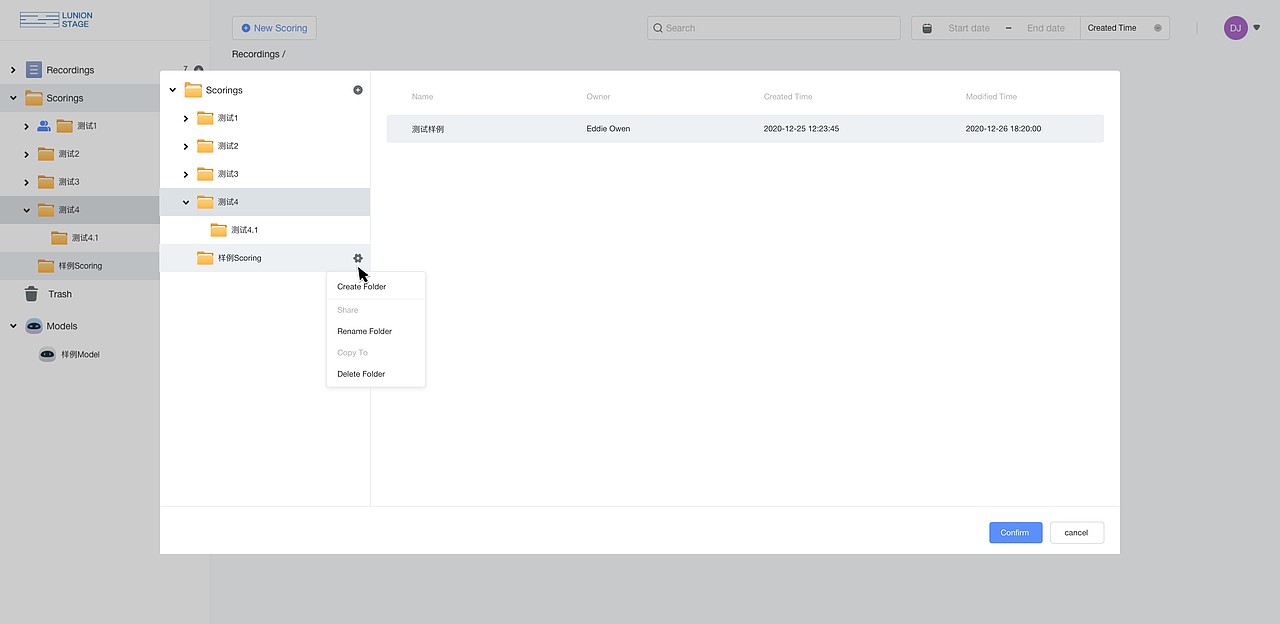Click the 测试2 folder icon in dialog tree

coord(205,146)
